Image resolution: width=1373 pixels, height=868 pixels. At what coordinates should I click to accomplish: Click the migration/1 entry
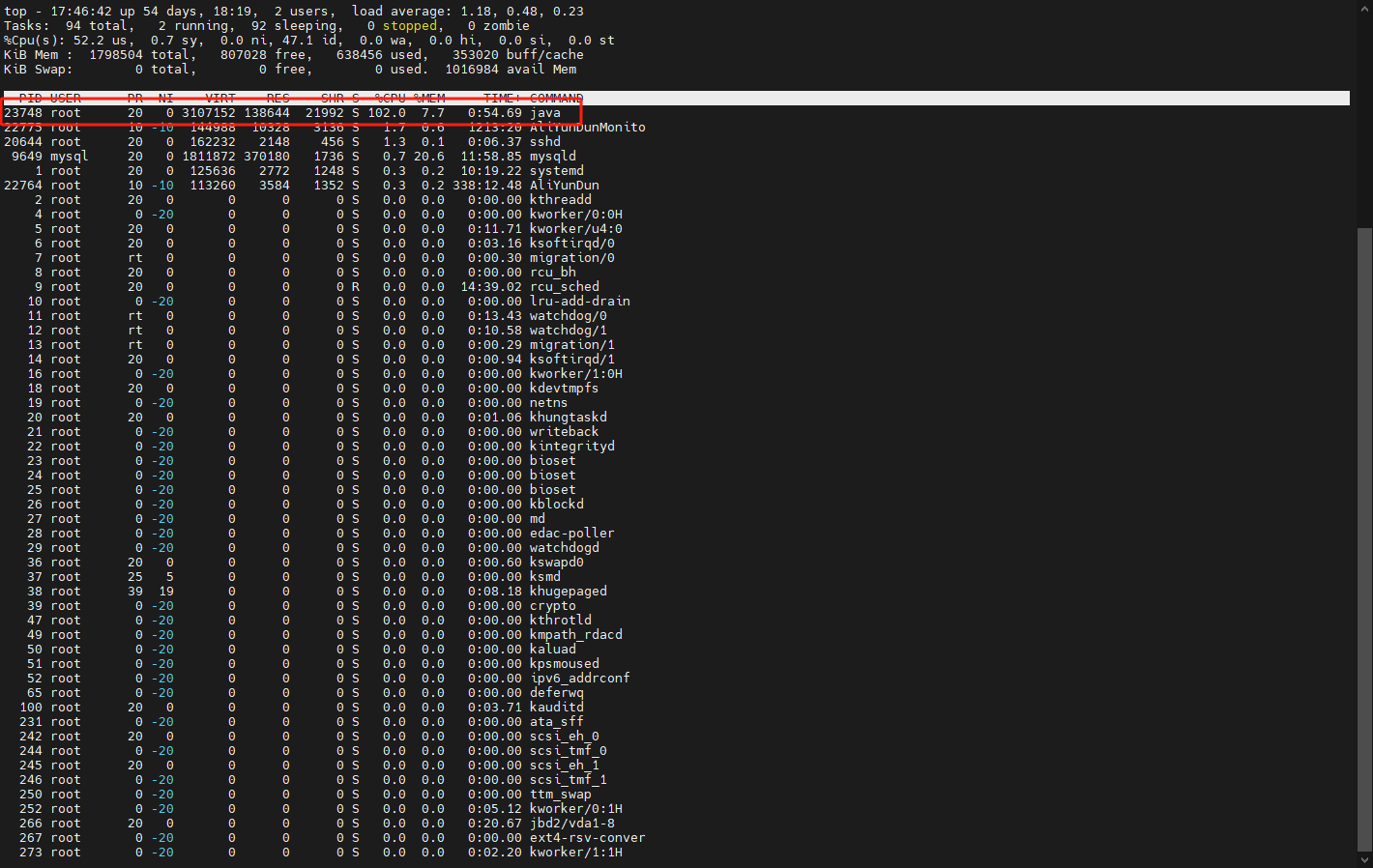tap(572, 345)
